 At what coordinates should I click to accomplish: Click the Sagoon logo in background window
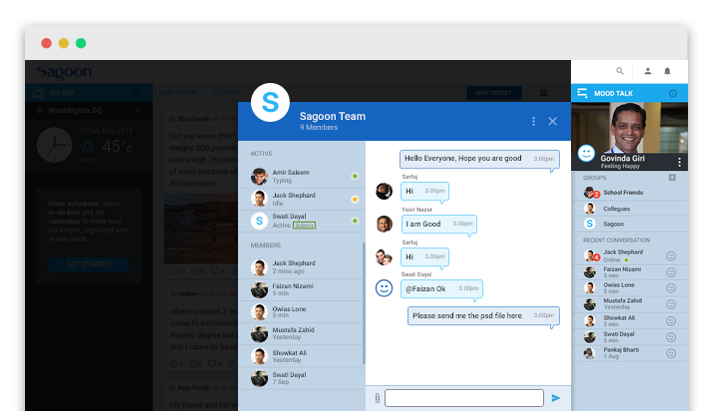(x=64, y=72)
